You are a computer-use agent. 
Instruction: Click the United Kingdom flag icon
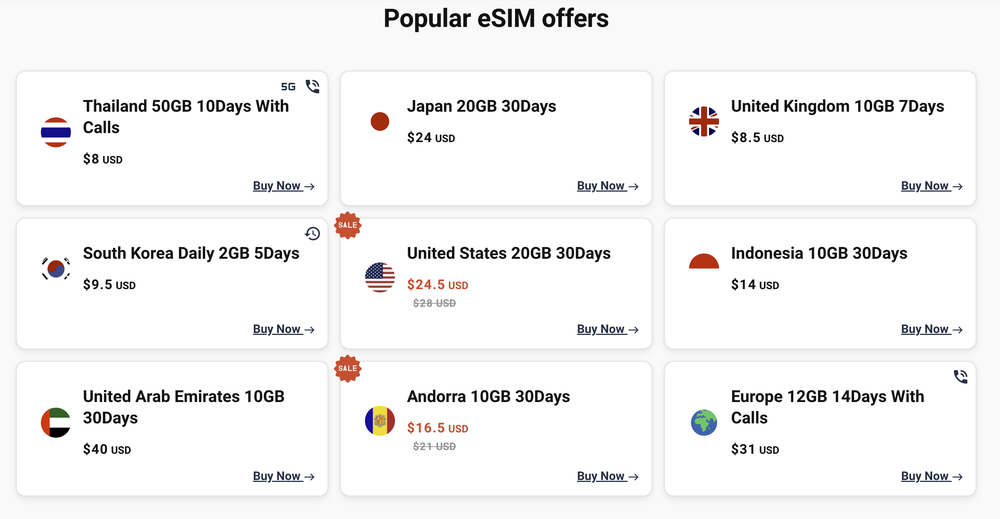tap(704, 122)
